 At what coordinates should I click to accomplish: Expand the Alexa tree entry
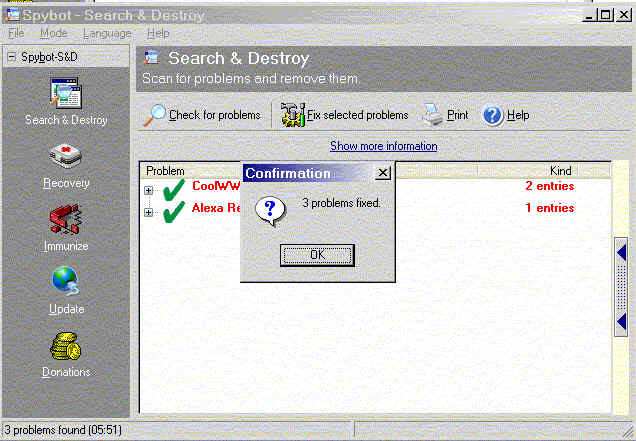point(148,212)
